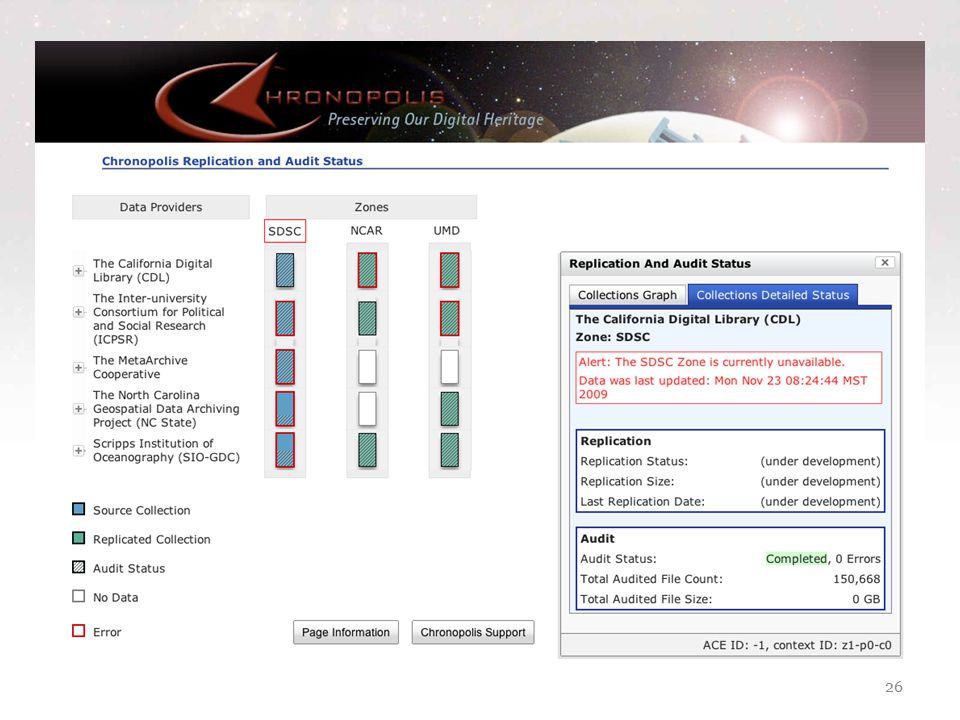Click the Chronopolis logo banner

point(479,92)
